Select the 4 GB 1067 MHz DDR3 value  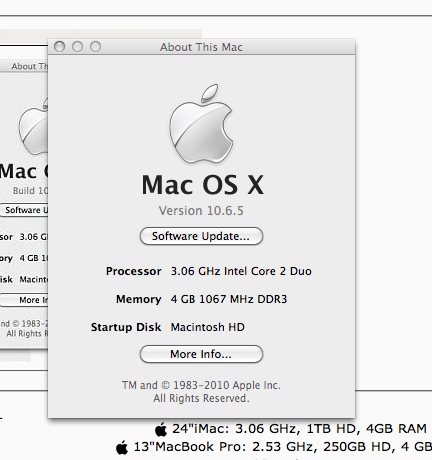tap(229, 299)
